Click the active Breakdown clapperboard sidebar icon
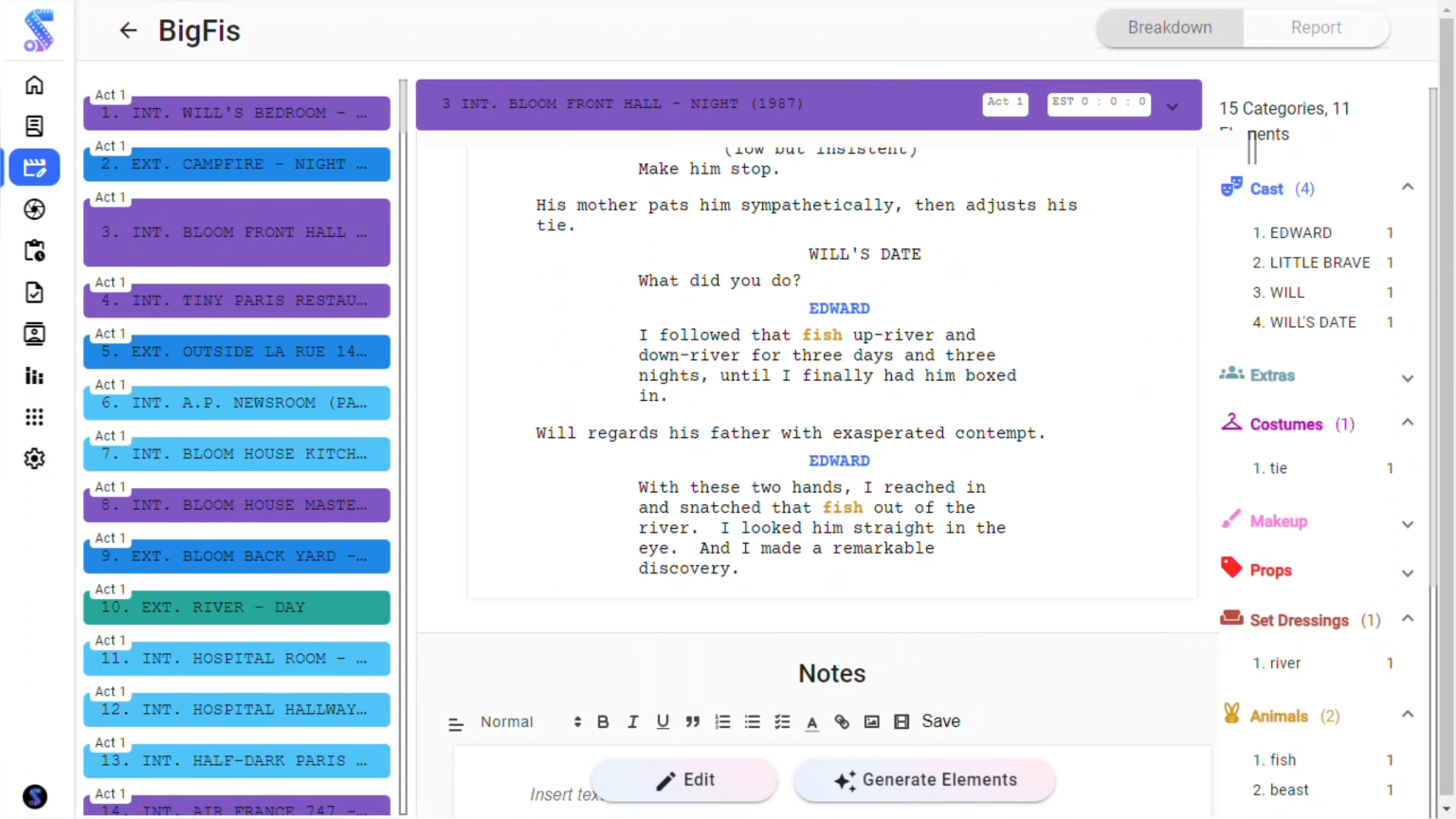The width and height of the screenshot is (1456, 819). coord(34,168)
